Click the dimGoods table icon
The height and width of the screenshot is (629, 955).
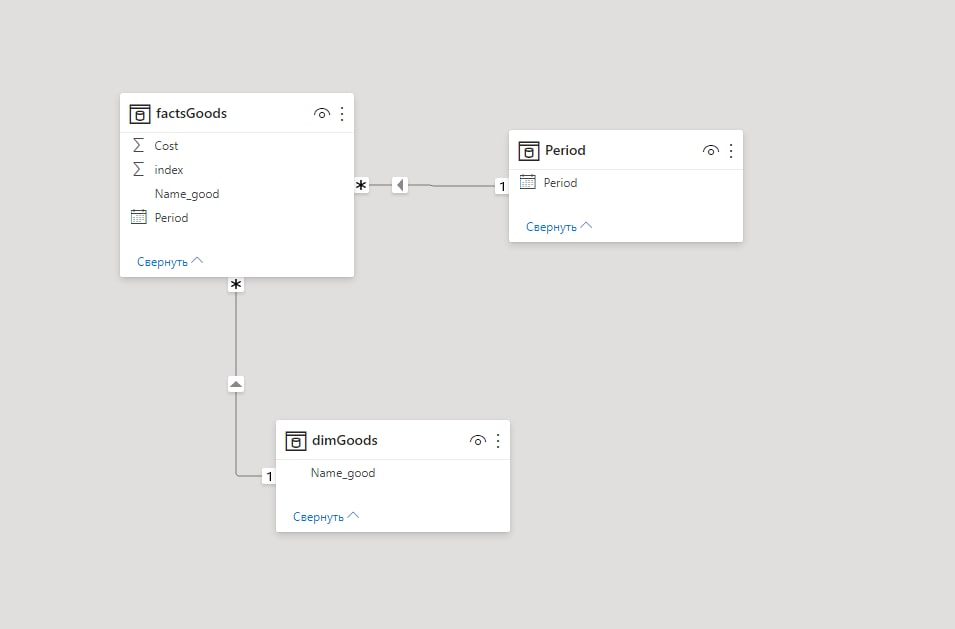295,441
